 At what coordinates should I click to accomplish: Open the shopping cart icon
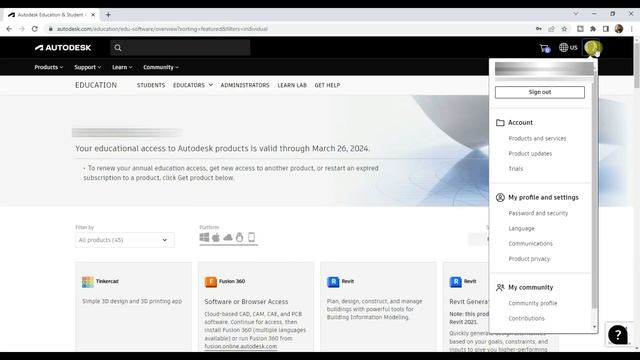[544, 48]
